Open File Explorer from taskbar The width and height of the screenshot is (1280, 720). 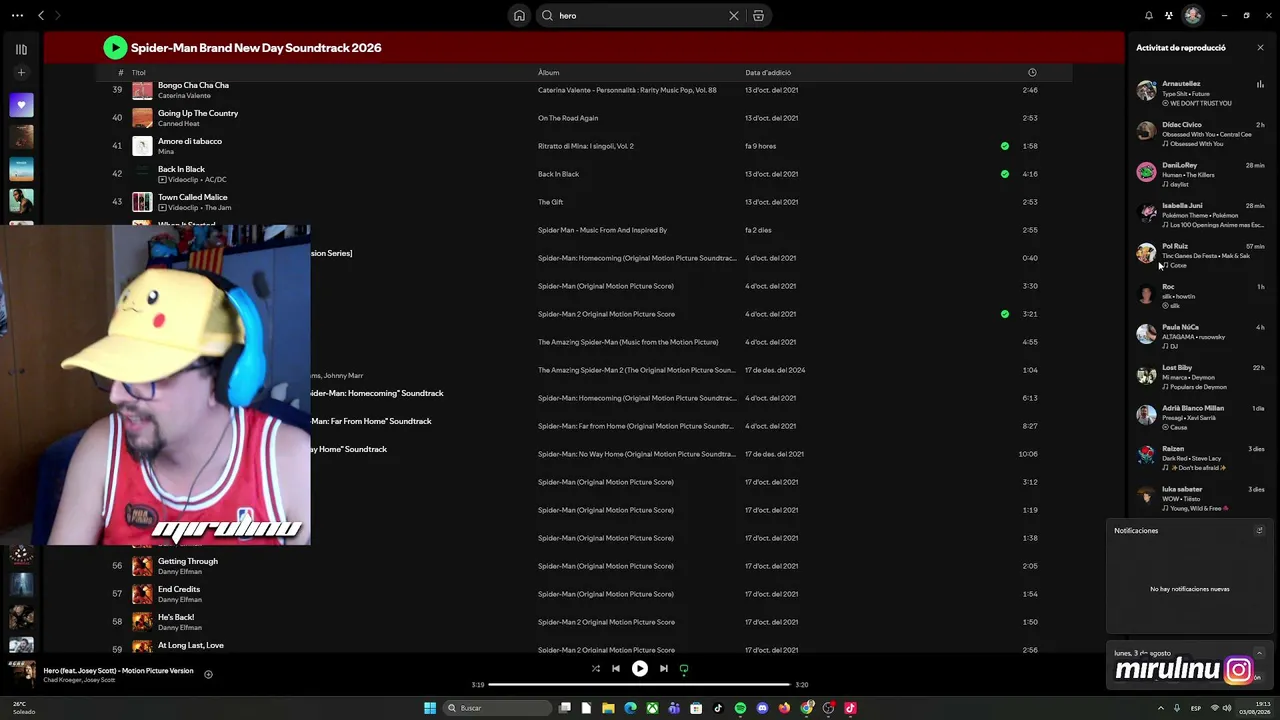[x=608, y=708]
